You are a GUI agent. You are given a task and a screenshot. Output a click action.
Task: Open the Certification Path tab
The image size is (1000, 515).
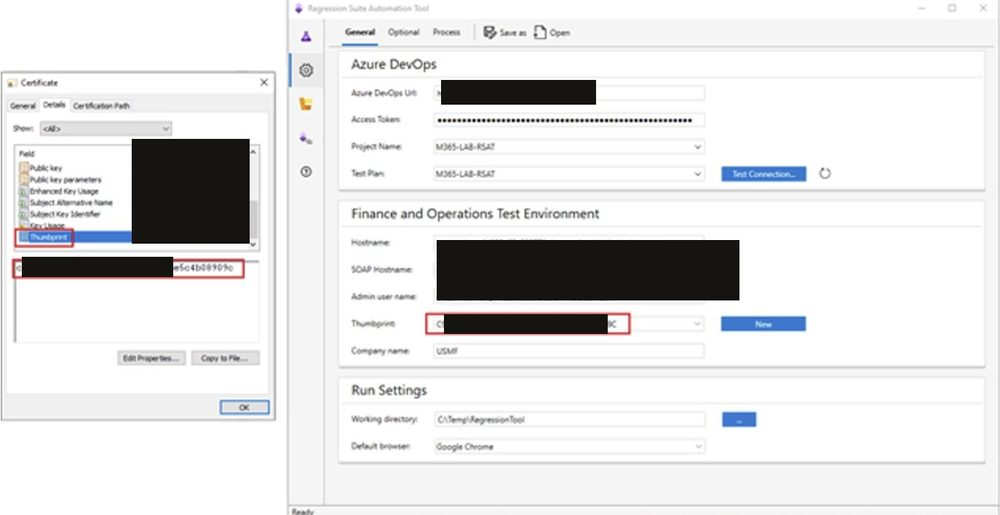101,106
